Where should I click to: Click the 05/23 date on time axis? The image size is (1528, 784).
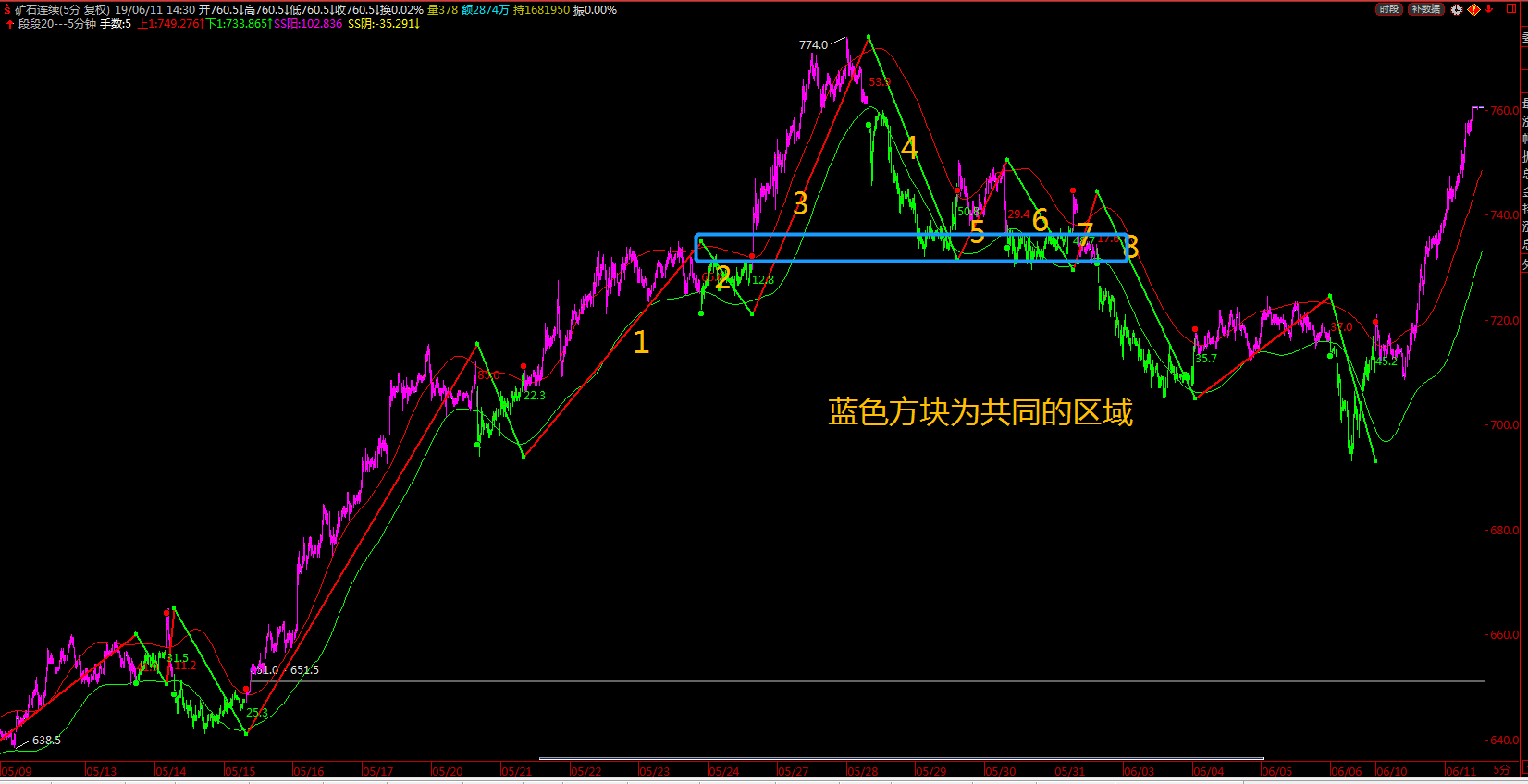(655, 771)
